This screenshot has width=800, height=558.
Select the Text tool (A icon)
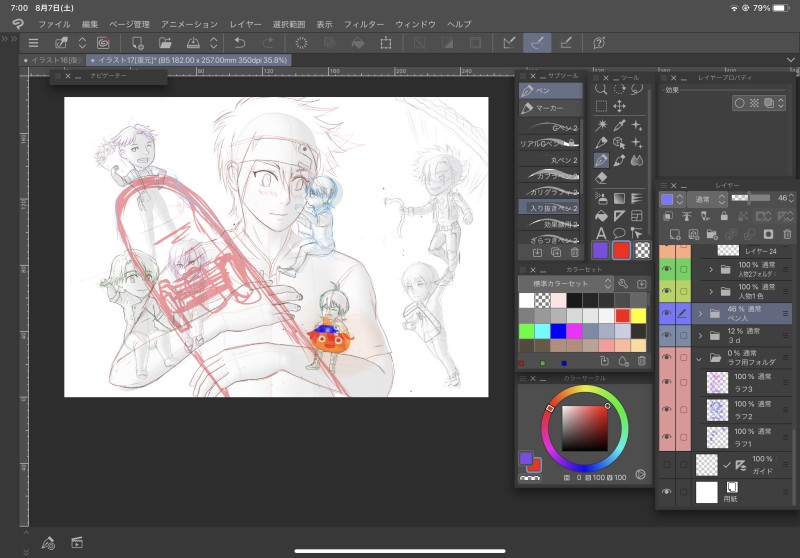601,232
